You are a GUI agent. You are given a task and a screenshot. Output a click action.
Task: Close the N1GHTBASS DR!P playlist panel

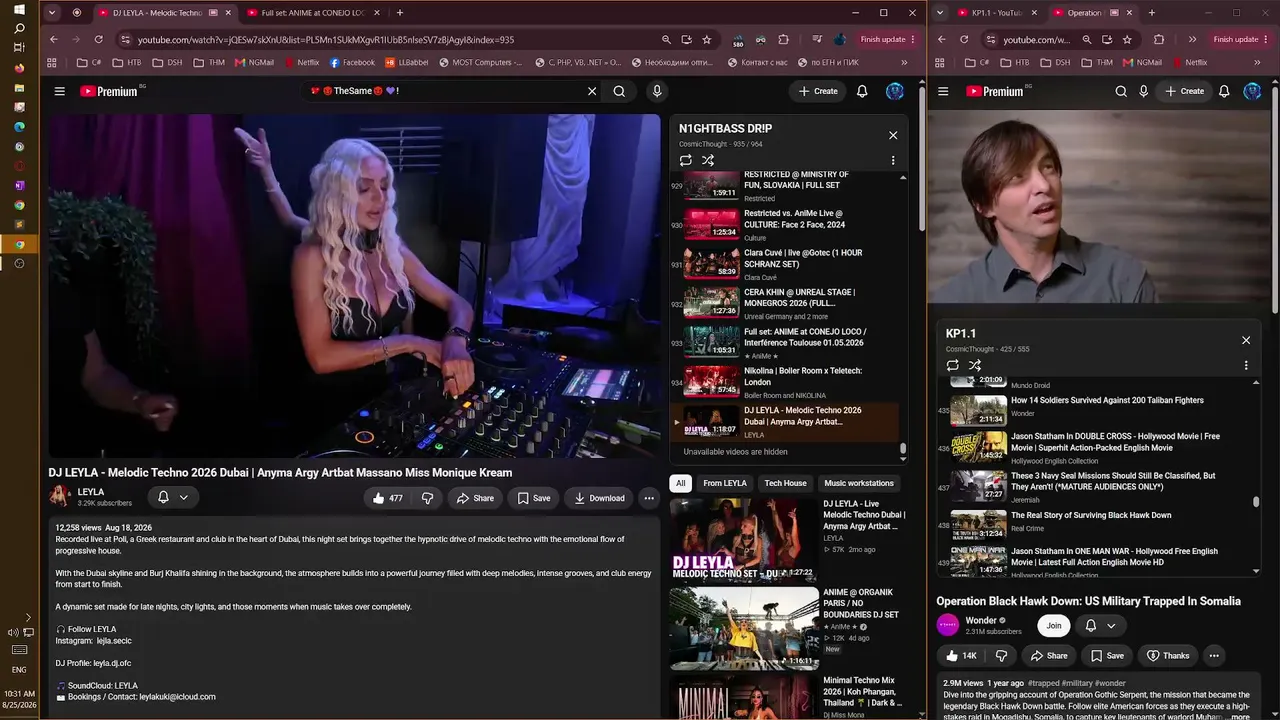click(x=893, y=135)
